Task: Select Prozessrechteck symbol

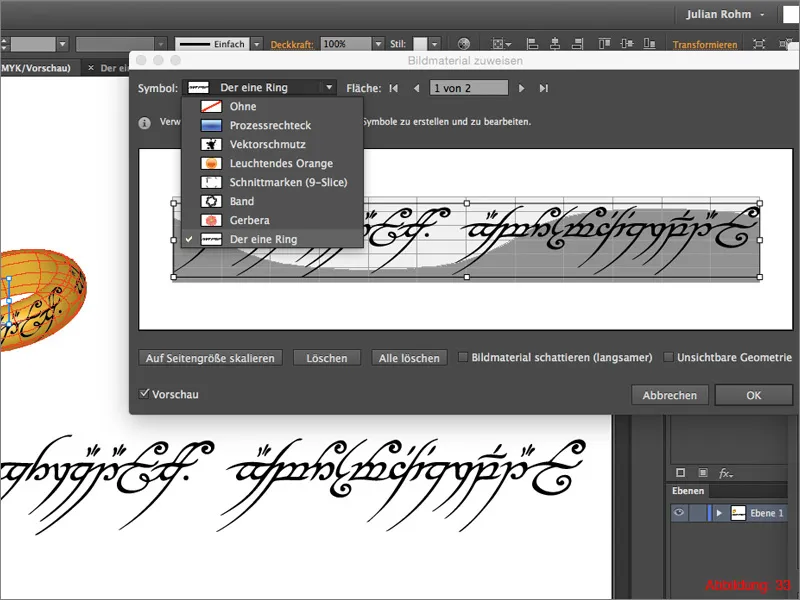Action: point(272,126)
